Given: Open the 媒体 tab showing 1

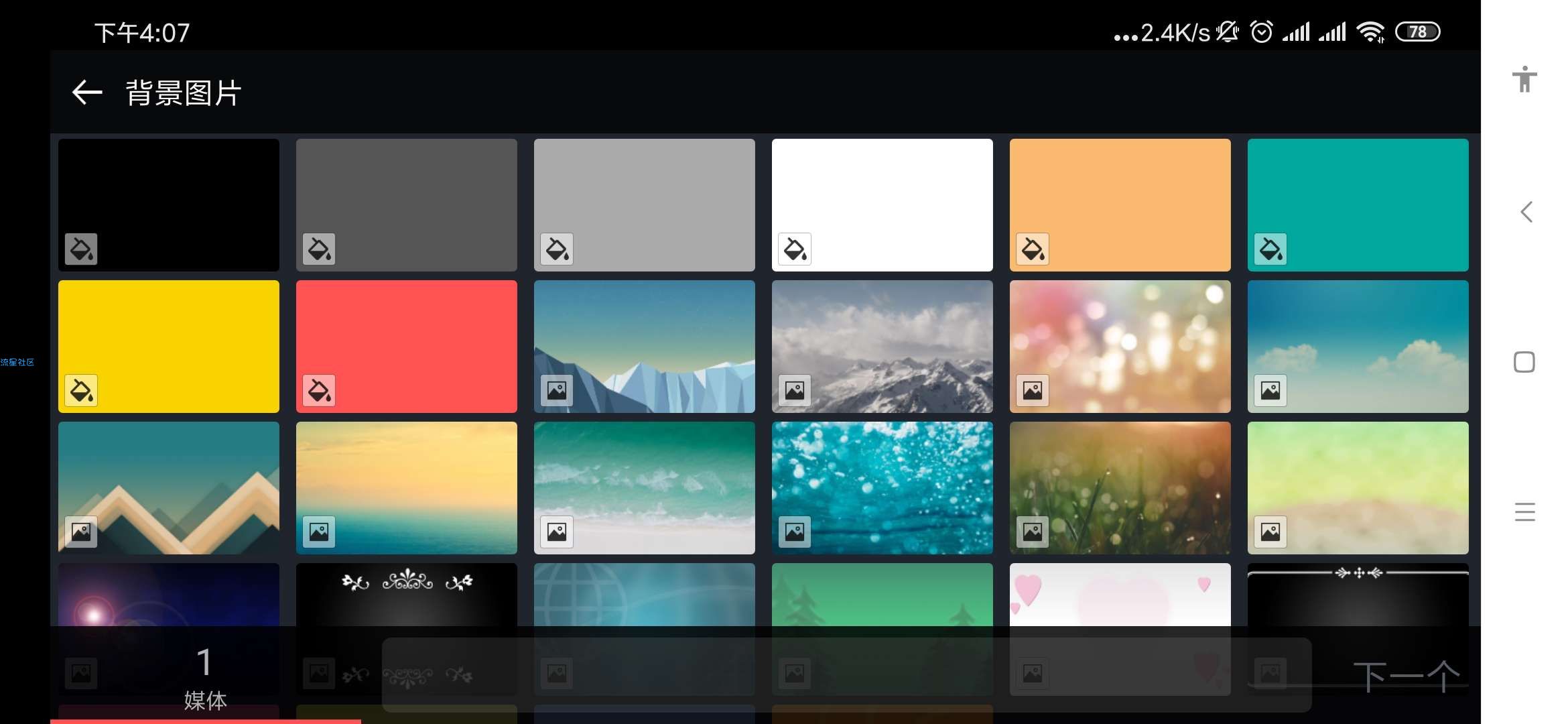Looking at the screenshot, I should click(x=205, y=677).
